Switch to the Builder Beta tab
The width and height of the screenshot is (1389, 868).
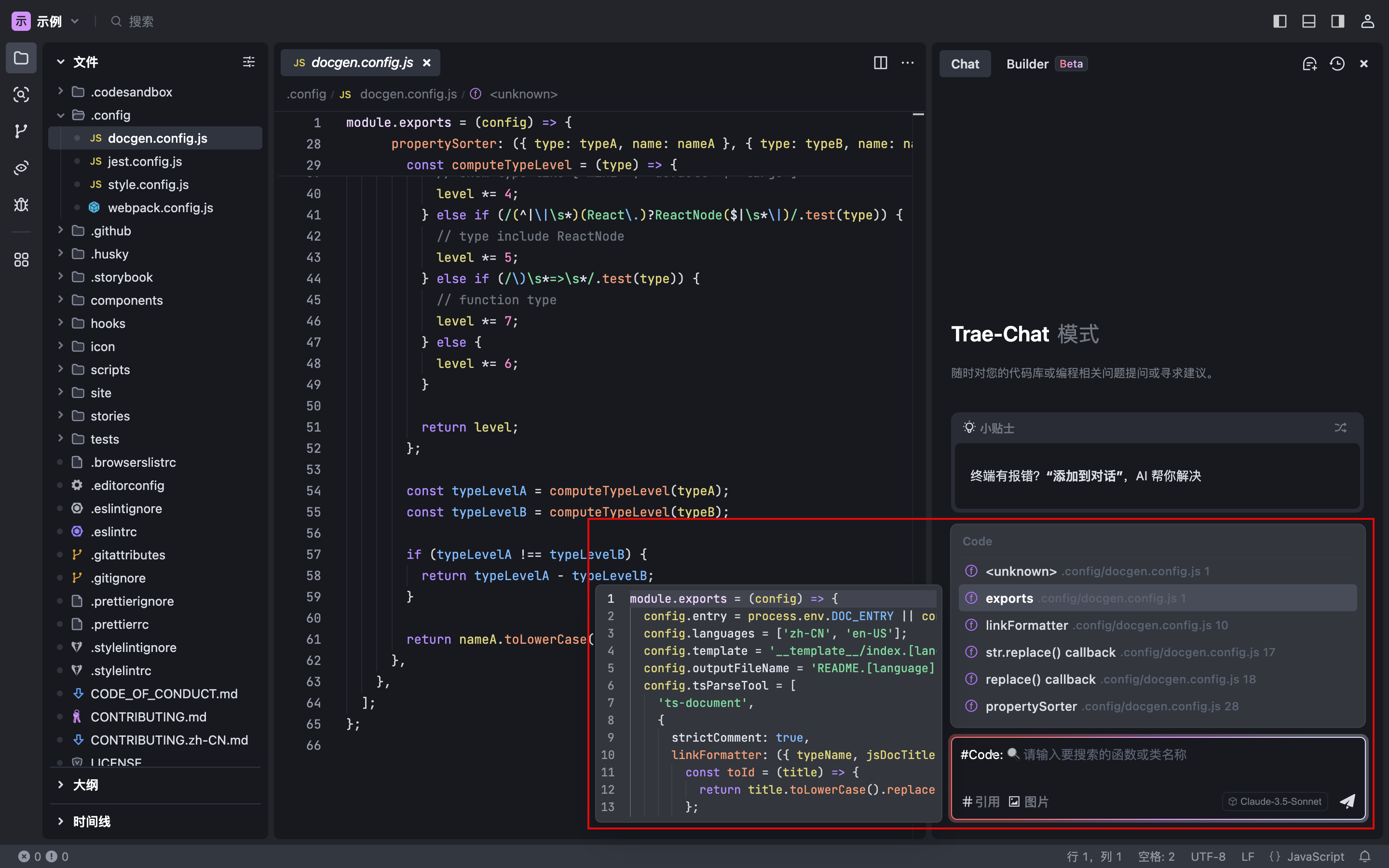(1047, 64)
